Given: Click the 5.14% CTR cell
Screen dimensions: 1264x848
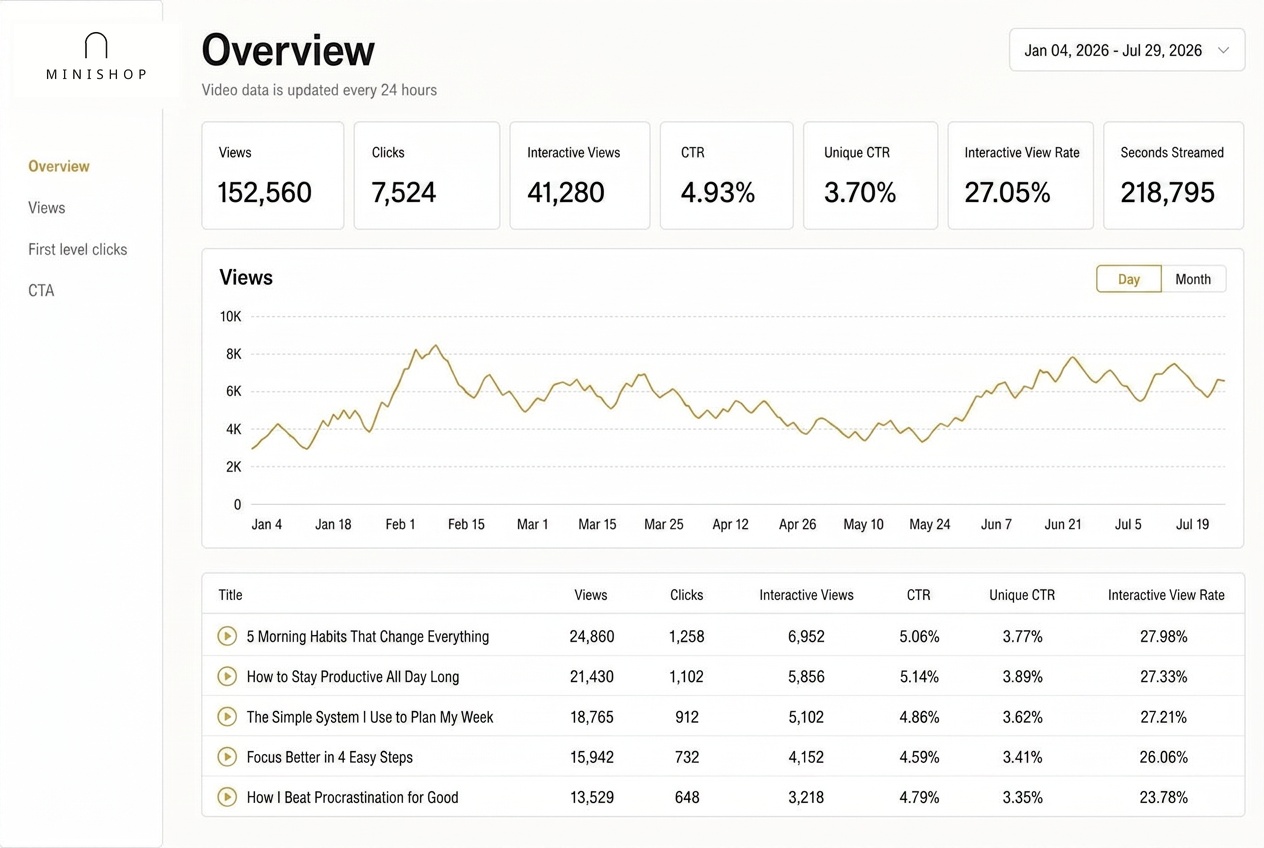Looking at the screenshot, I should (919, 677).
